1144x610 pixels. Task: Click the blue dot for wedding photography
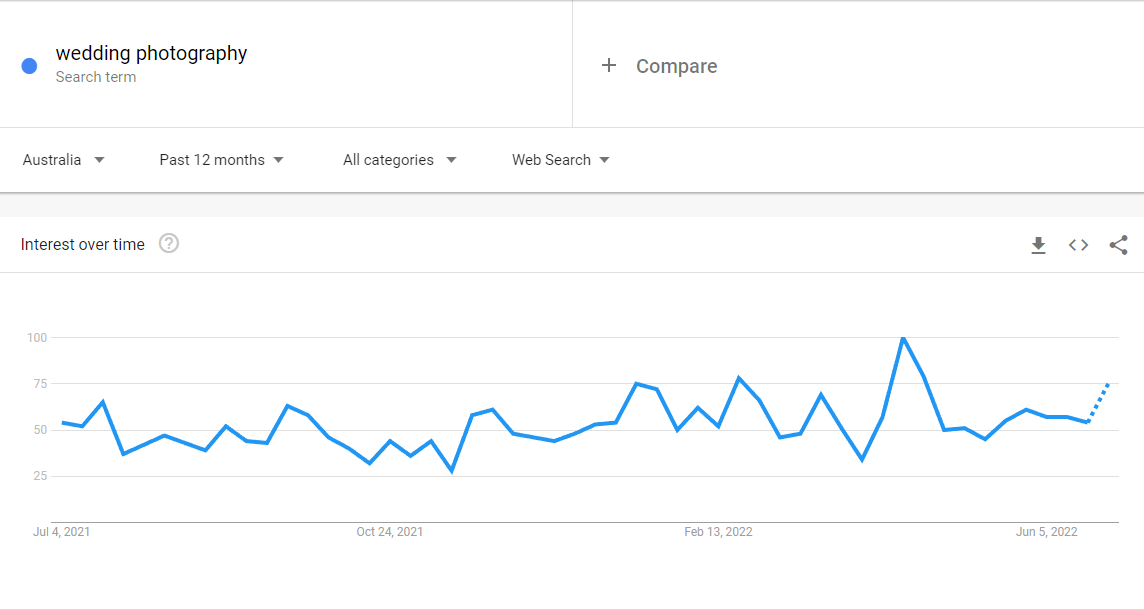[29, 66]
